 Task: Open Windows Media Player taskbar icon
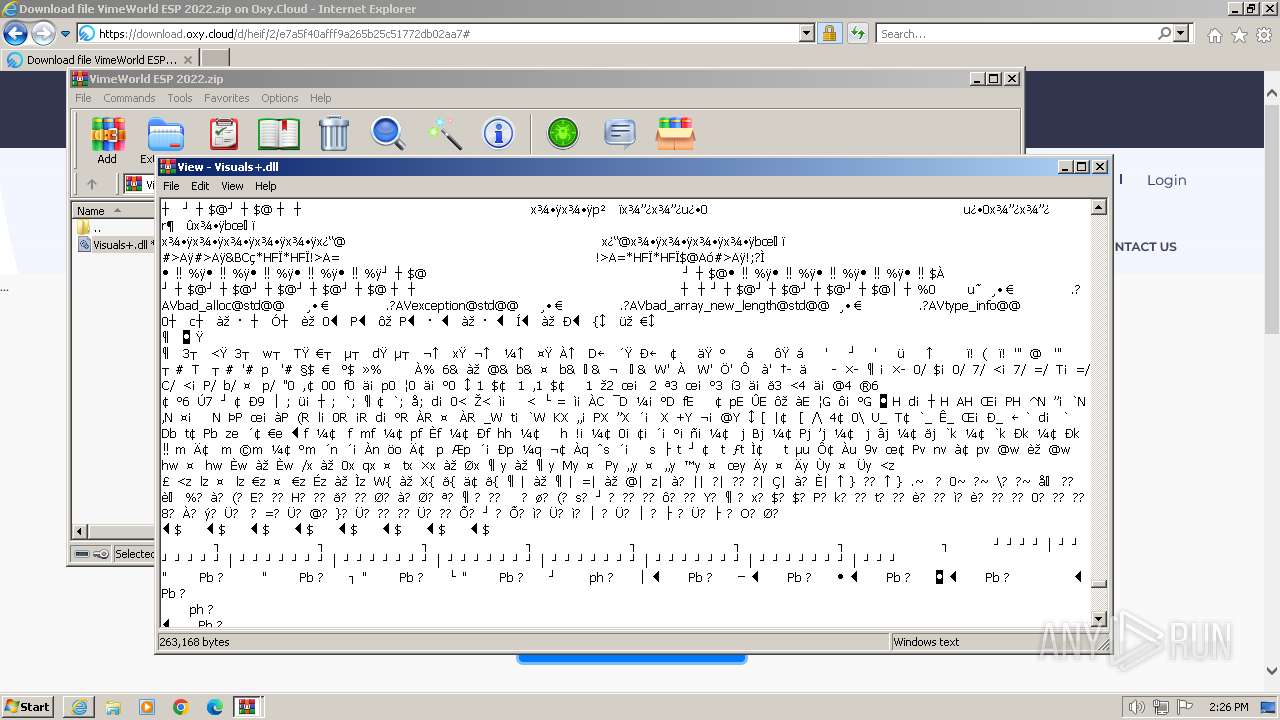coord(147,707)
